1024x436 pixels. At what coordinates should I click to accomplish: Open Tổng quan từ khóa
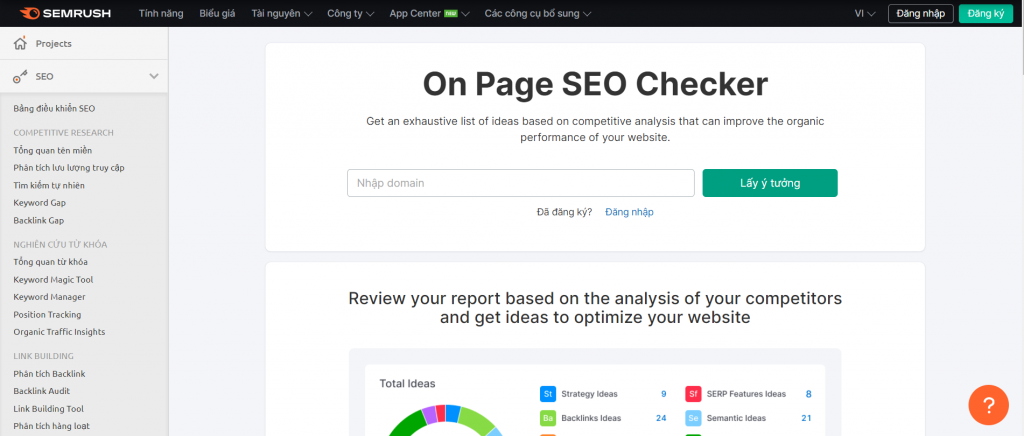coord(50,262)
